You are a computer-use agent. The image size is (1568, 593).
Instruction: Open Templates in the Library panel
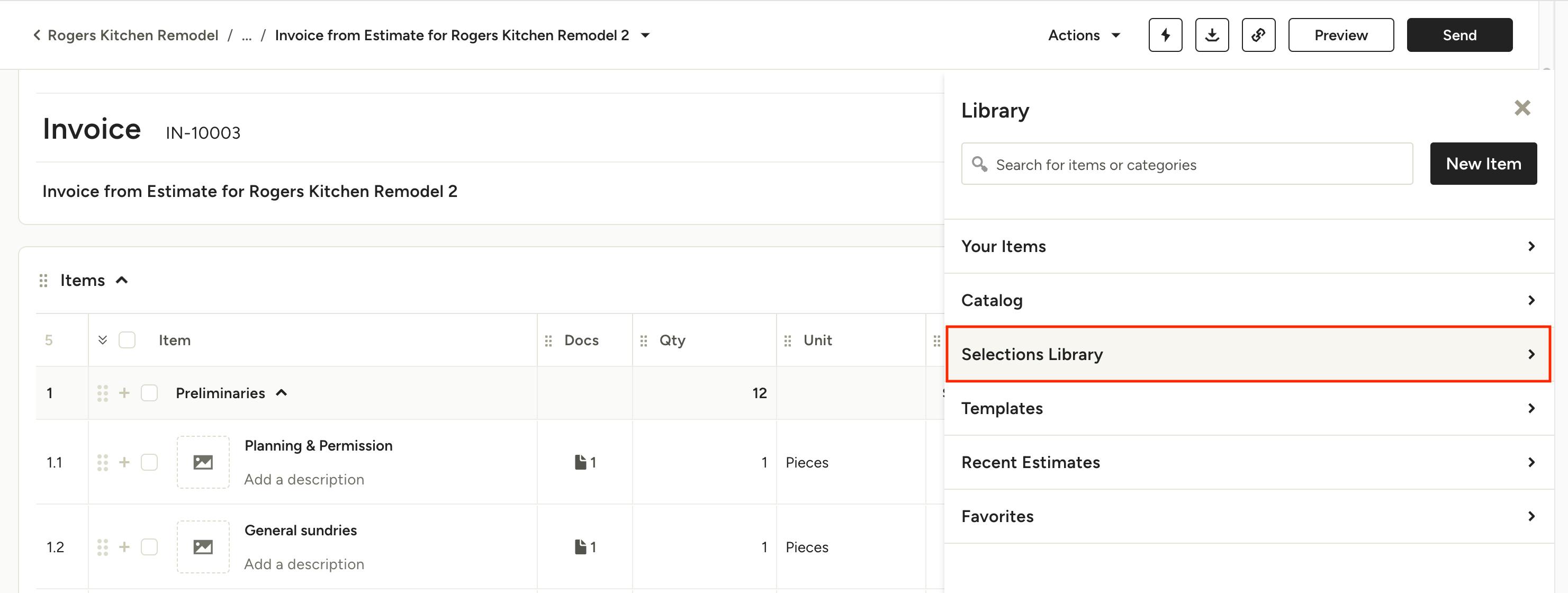[x=1248, y=409]
